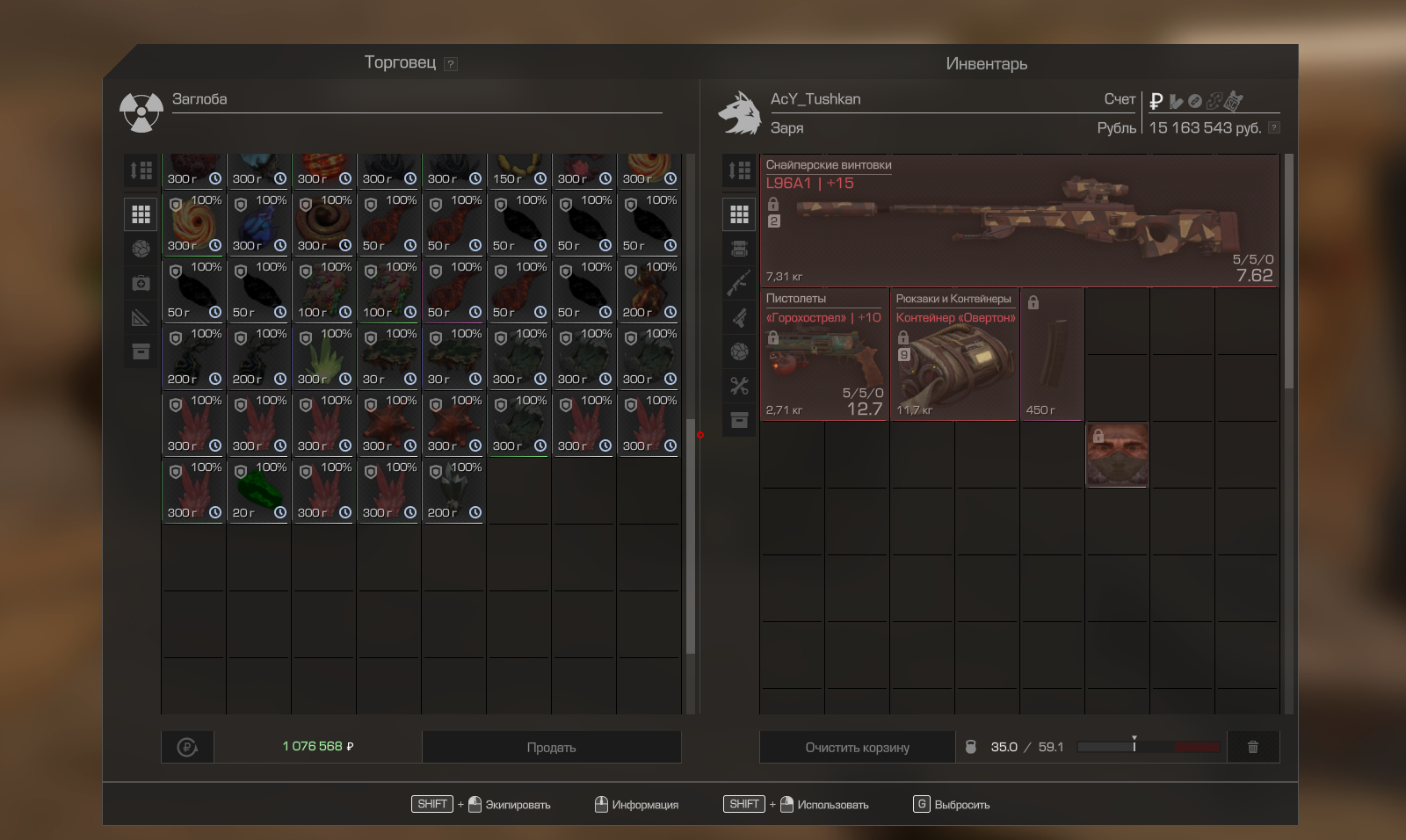
Task: Filter inventory by armor vest icon
Action: (x=739, y=249)
